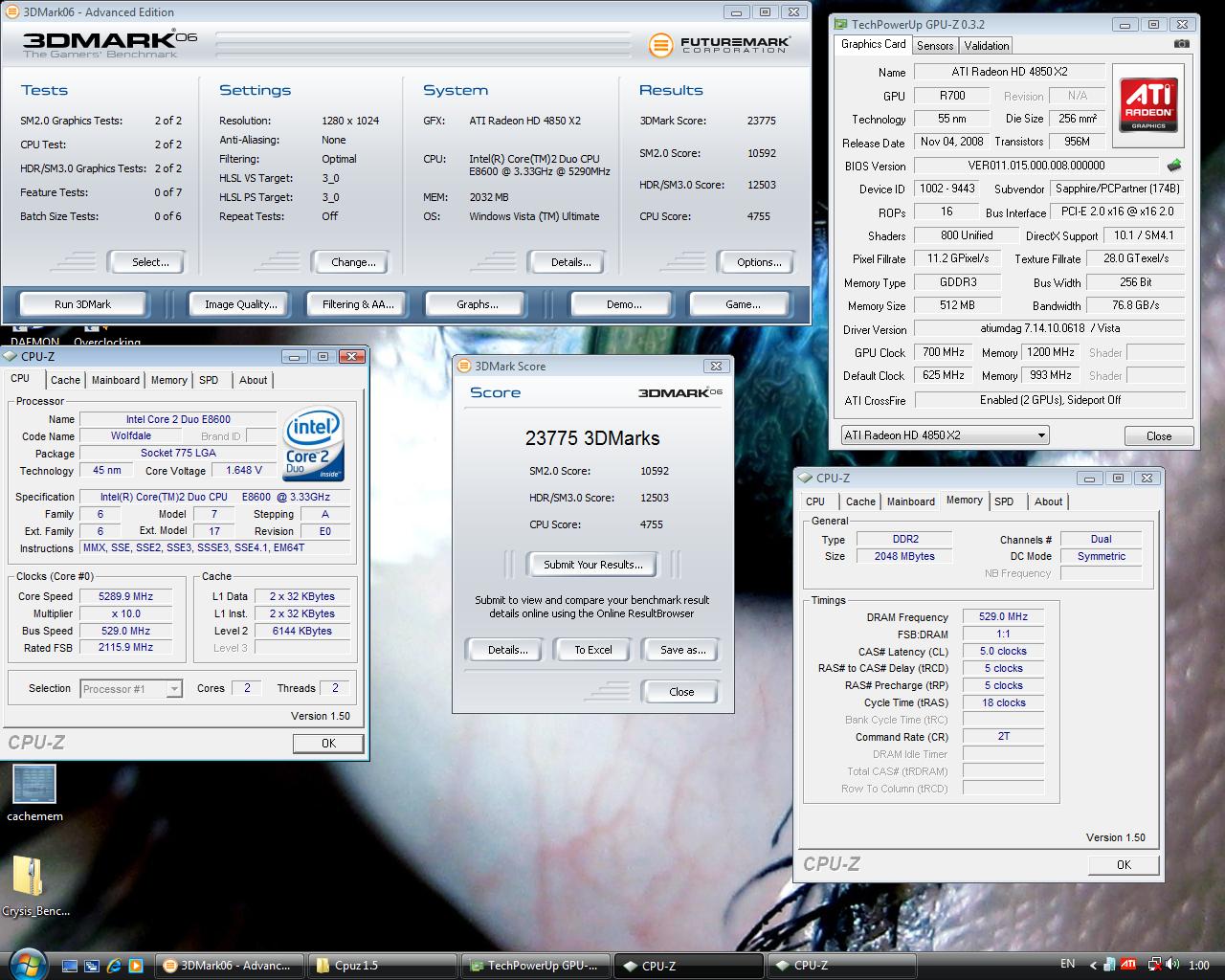This screenshot has width=1225, height=980.
Task: Switch to CPU tab in right CPU-Z window
Action: click(815, 501)
